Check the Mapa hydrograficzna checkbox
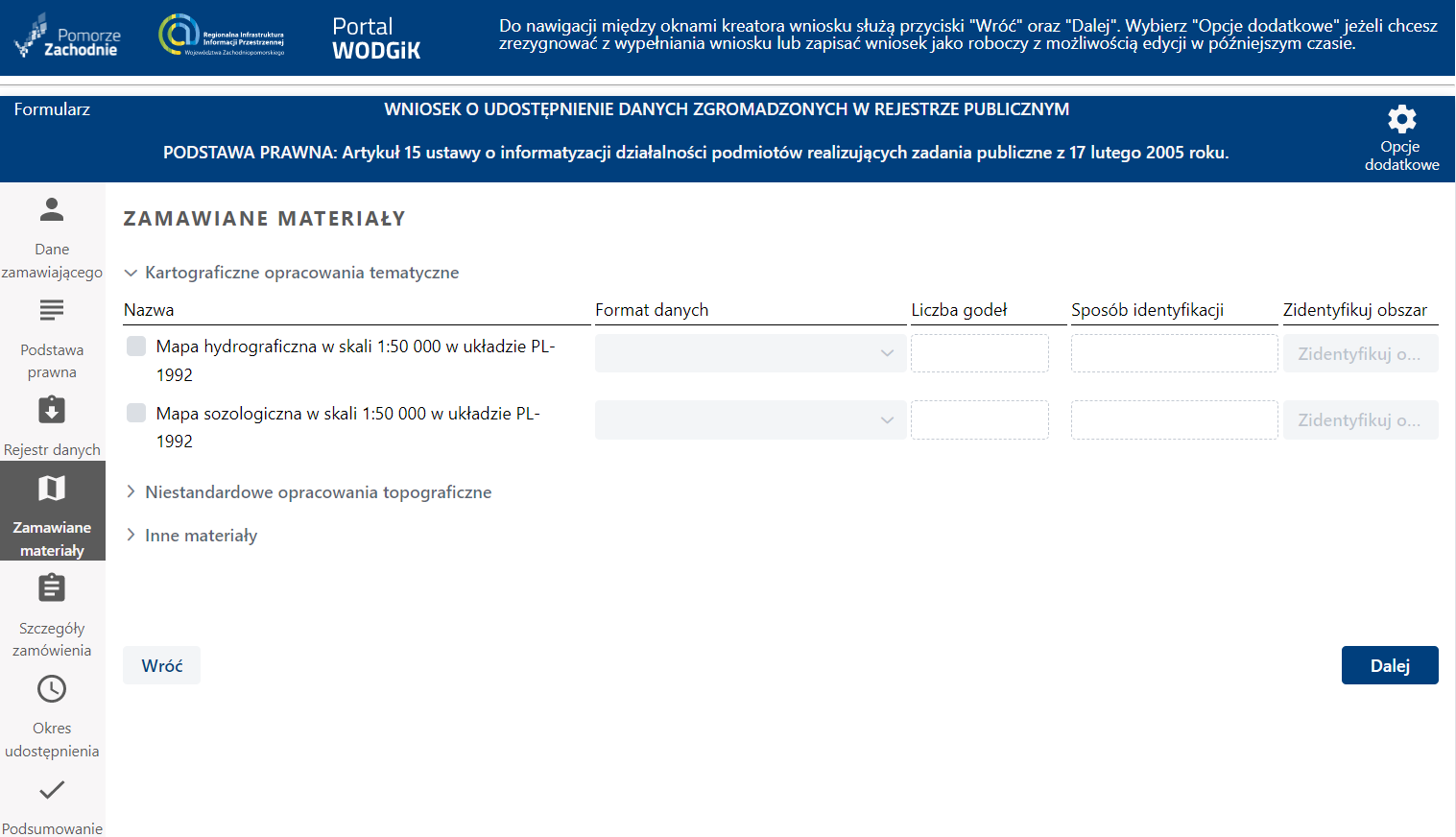Screen dimensions: 1456x837 tap(135, 347)
